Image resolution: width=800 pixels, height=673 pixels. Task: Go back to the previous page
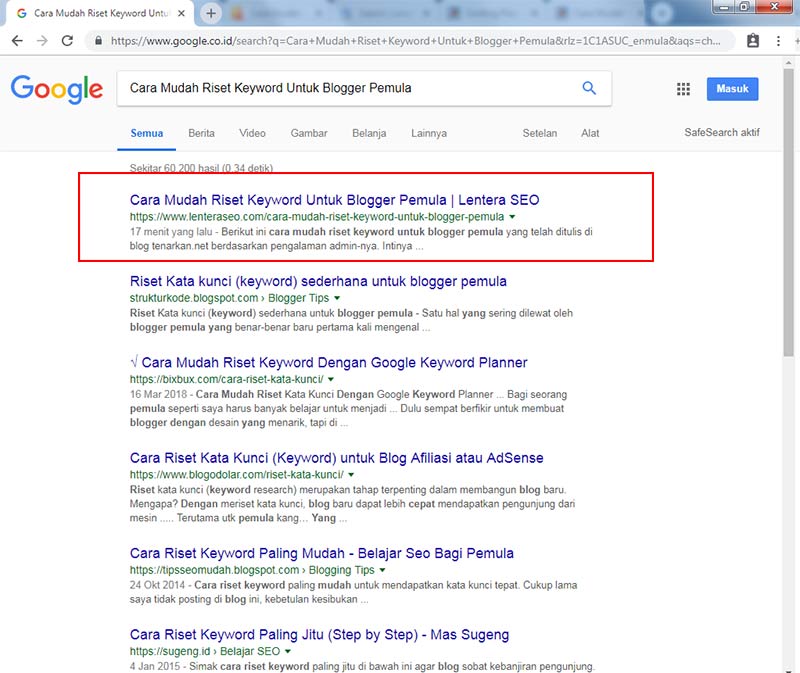(x=17, y=41)
